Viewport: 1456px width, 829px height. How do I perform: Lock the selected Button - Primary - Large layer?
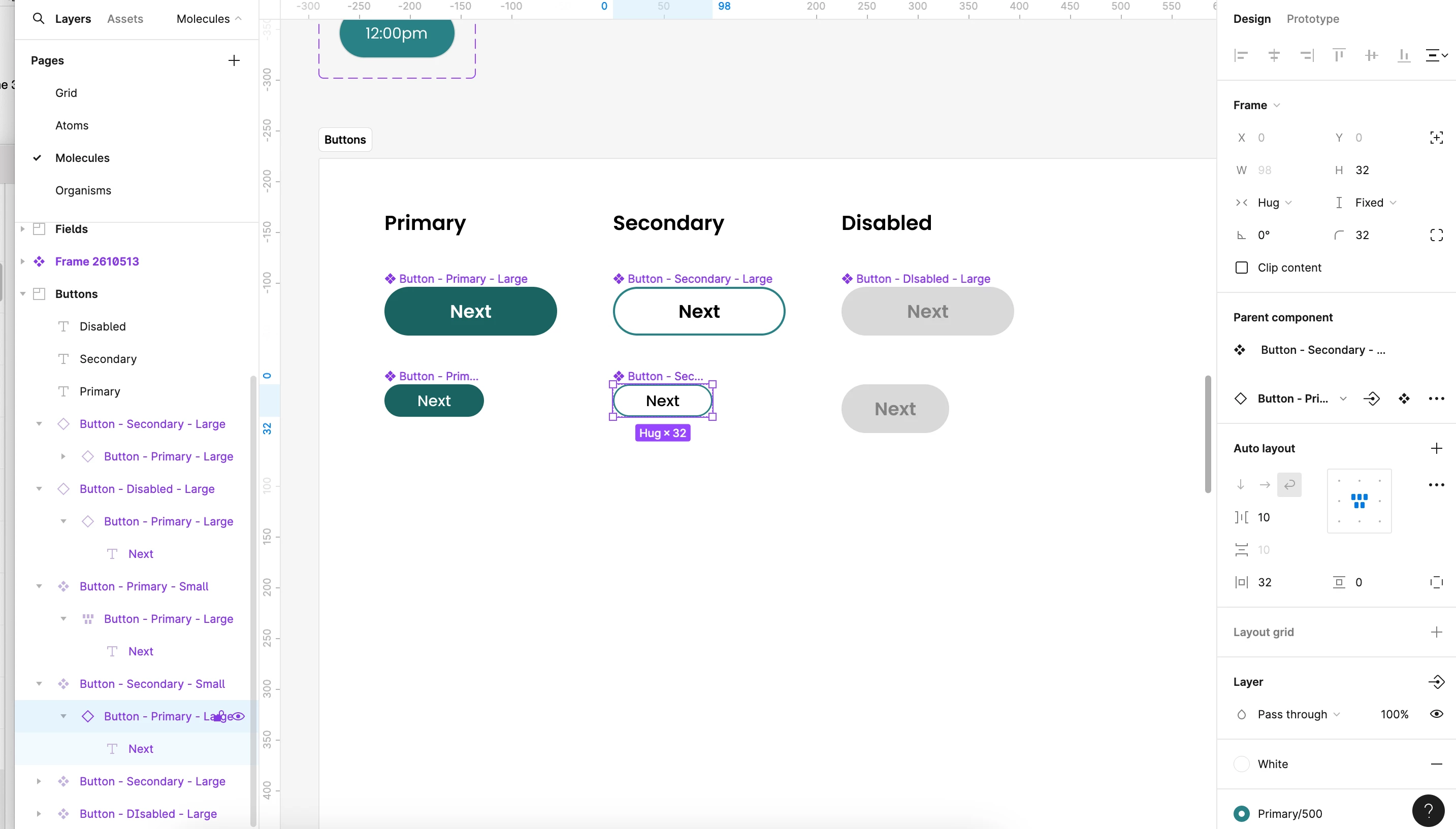(x=219, y=716)
